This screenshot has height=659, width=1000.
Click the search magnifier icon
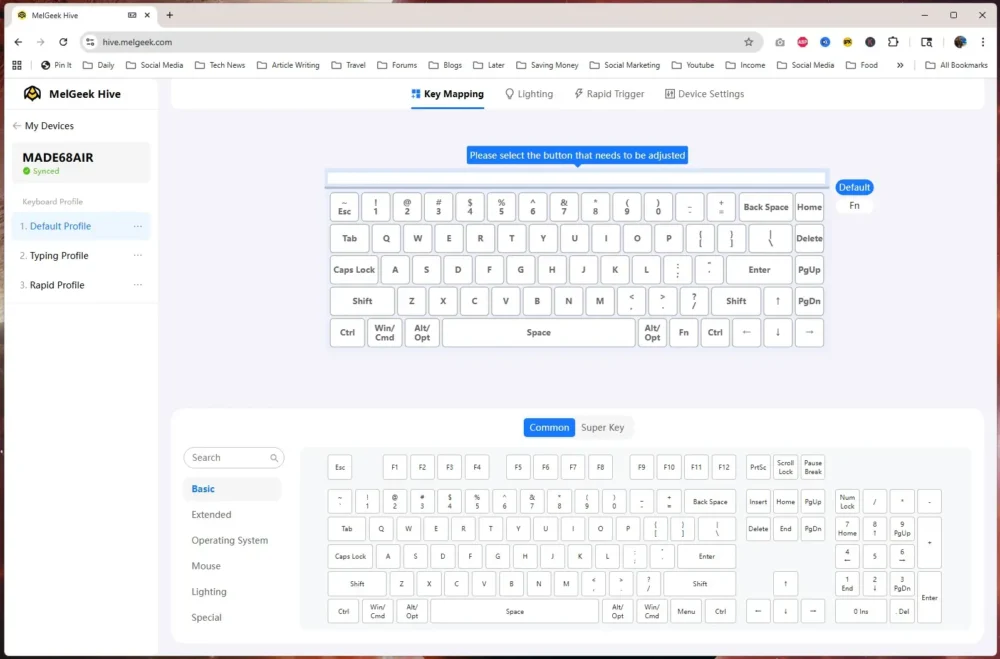pos(274,458)
